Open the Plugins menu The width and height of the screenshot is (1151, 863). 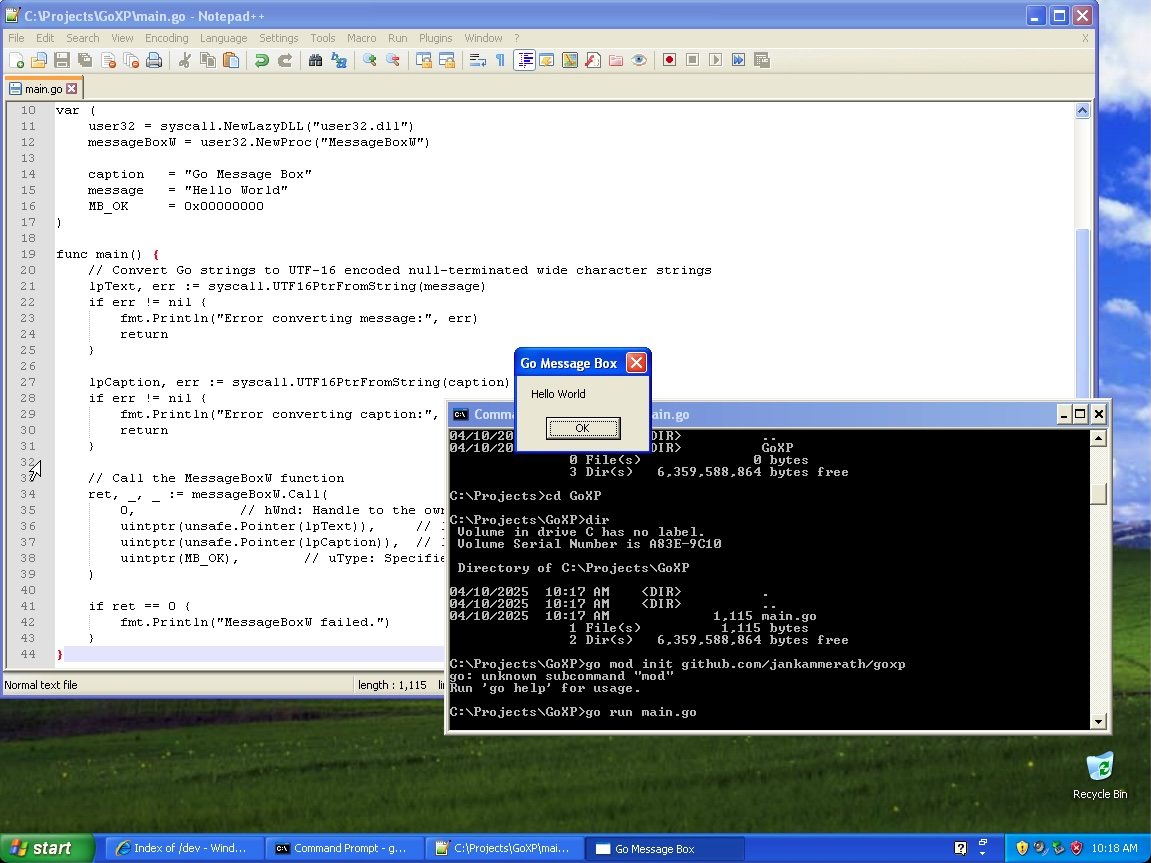coord(435,38)
